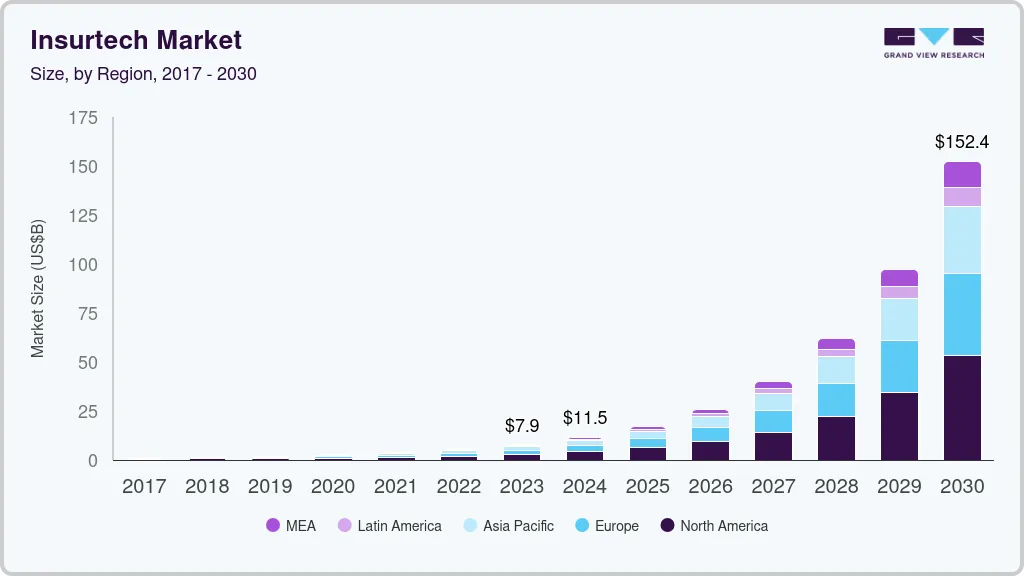Click the Grand View Research logo
Image resolution: width=1024 pixels, height=576 pixels.
[x=933, y=43]
